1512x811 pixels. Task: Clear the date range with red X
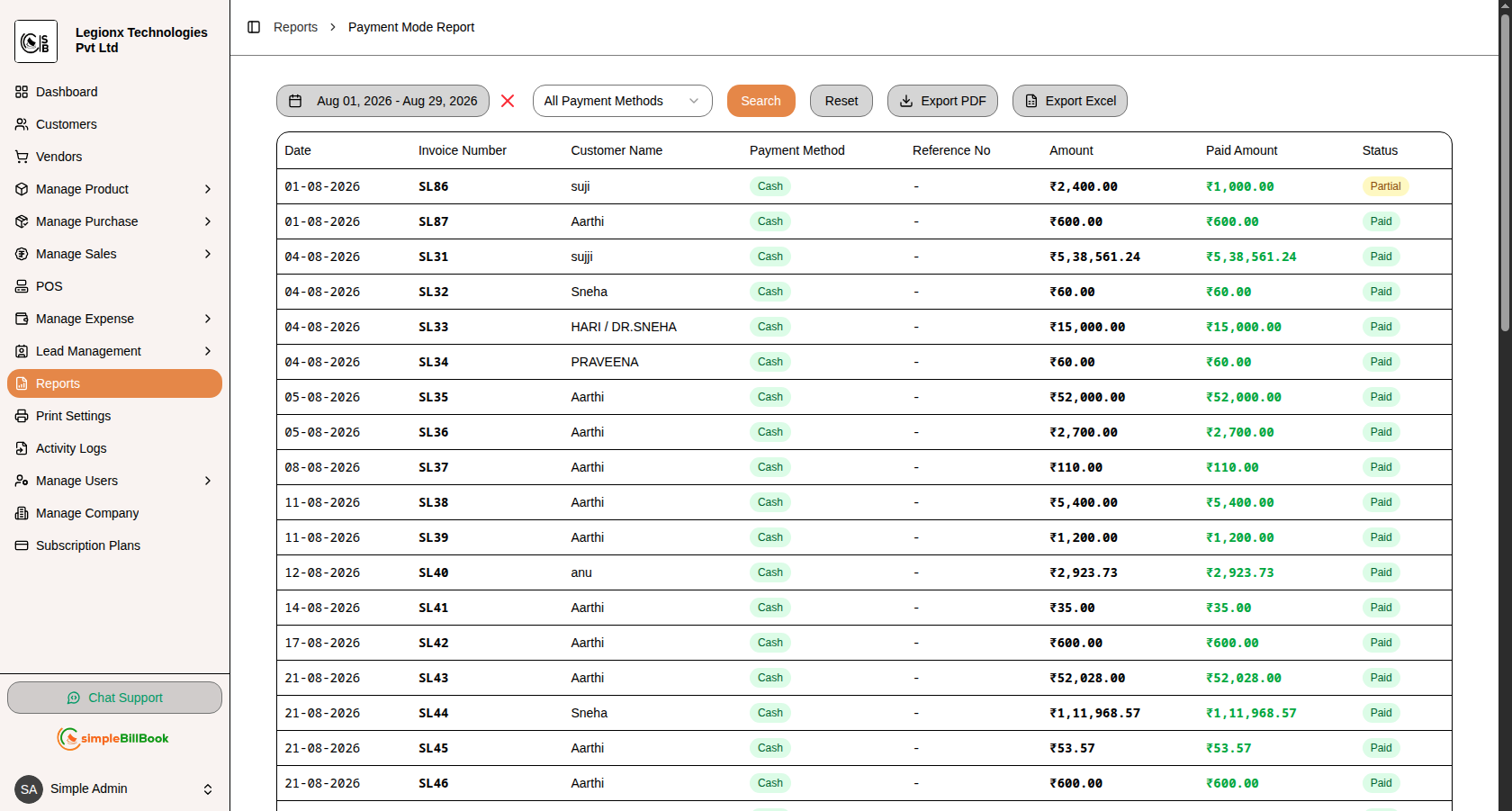point(508,101)
